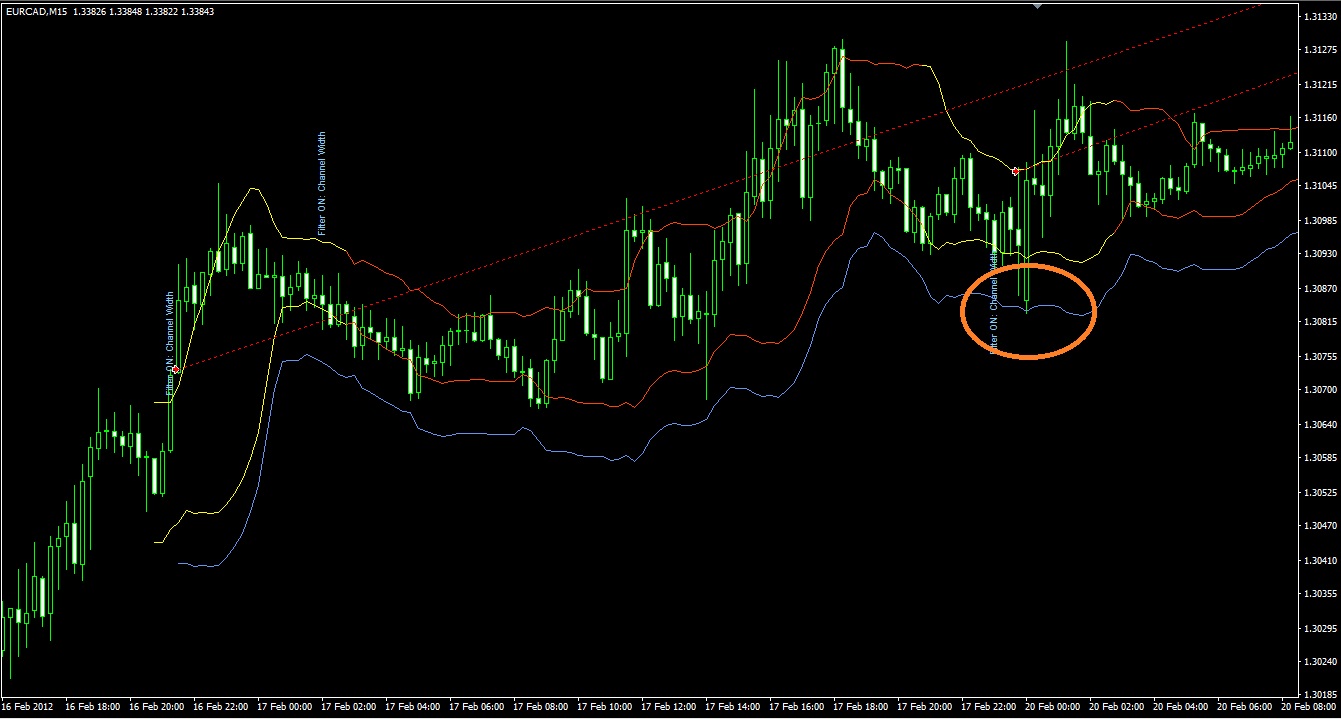The image size is (1341, 719).
Task: Click the 20 Feb 00:00 time label
Action: (1053, 707)
